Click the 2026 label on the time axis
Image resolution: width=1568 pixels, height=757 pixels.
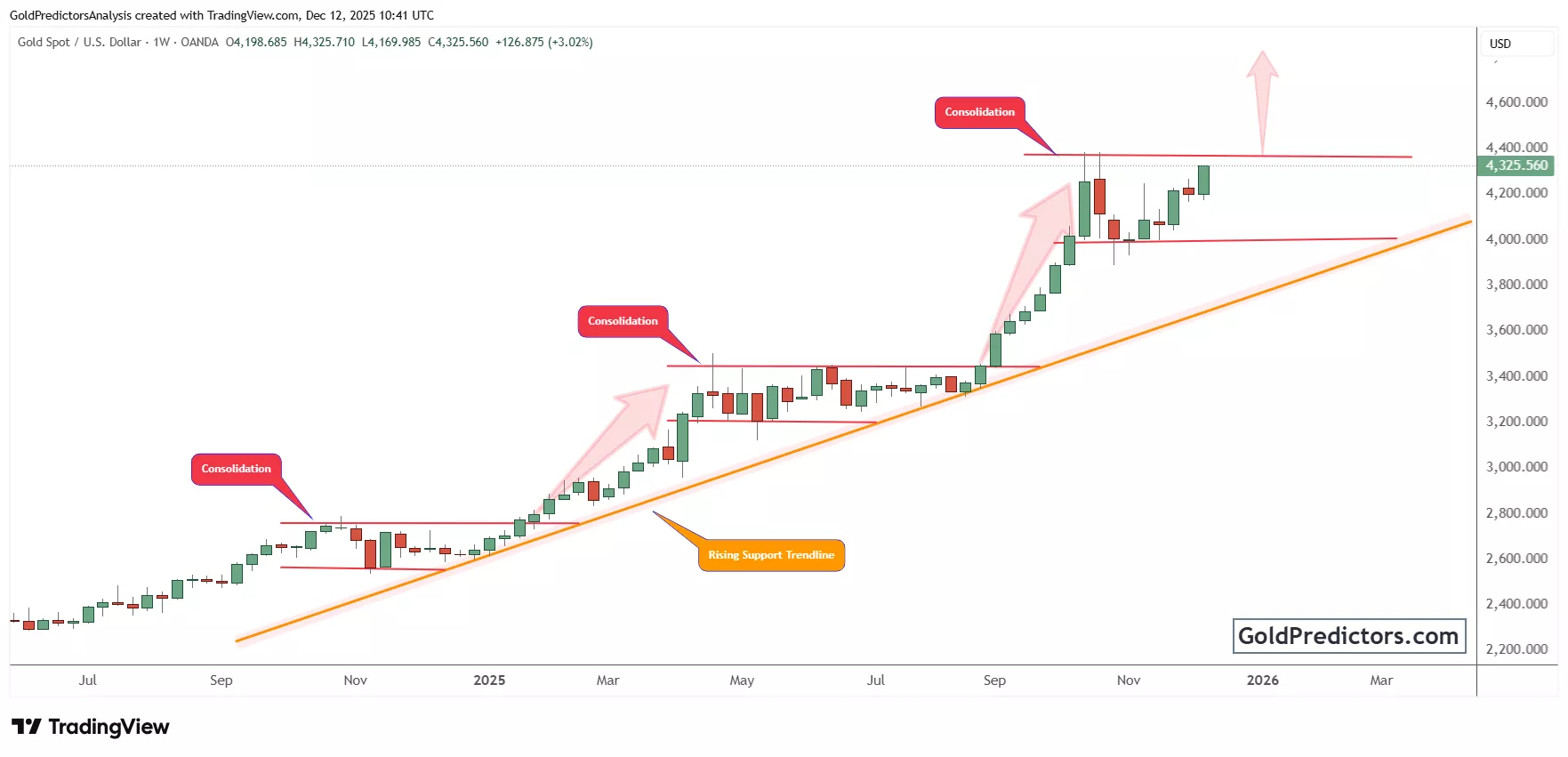point(1262,680)
